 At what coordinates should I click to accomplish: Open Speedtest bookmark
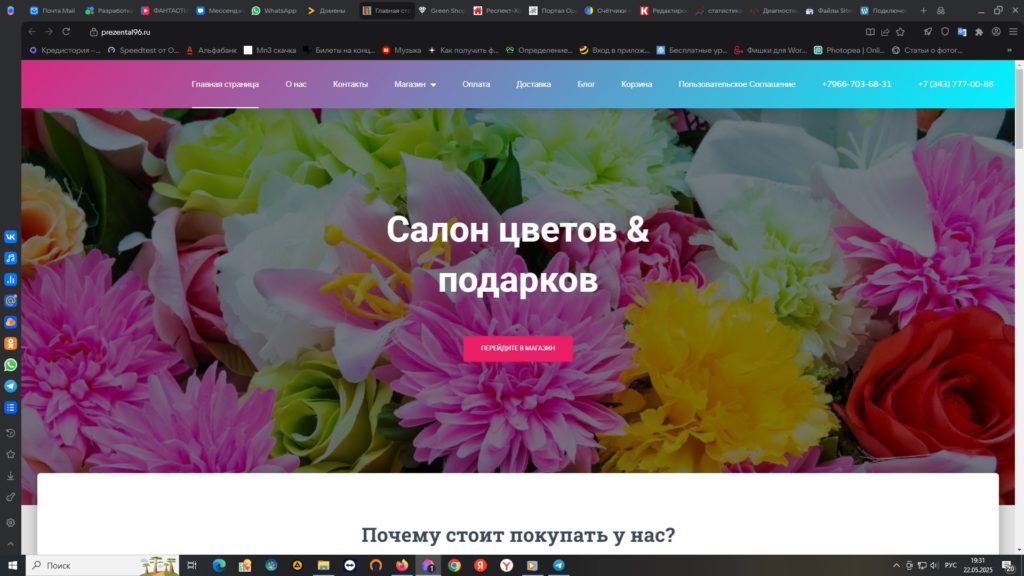click(143, 50)
